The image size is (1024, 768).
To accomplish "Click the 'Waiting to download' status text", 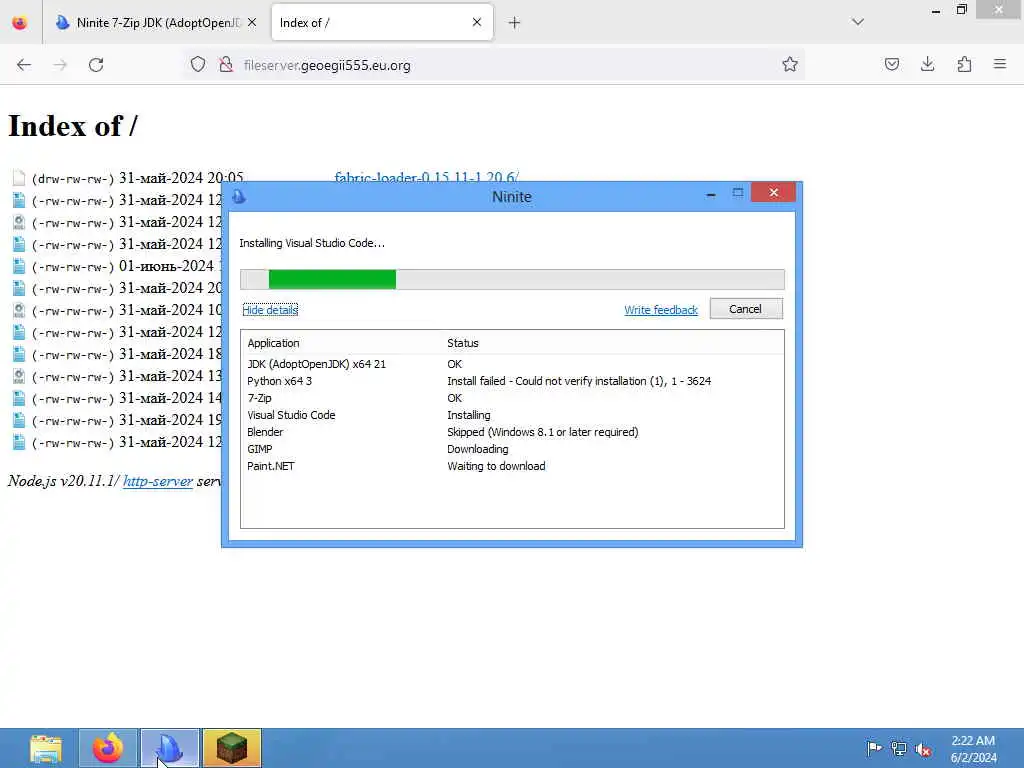I will point(496,466).
